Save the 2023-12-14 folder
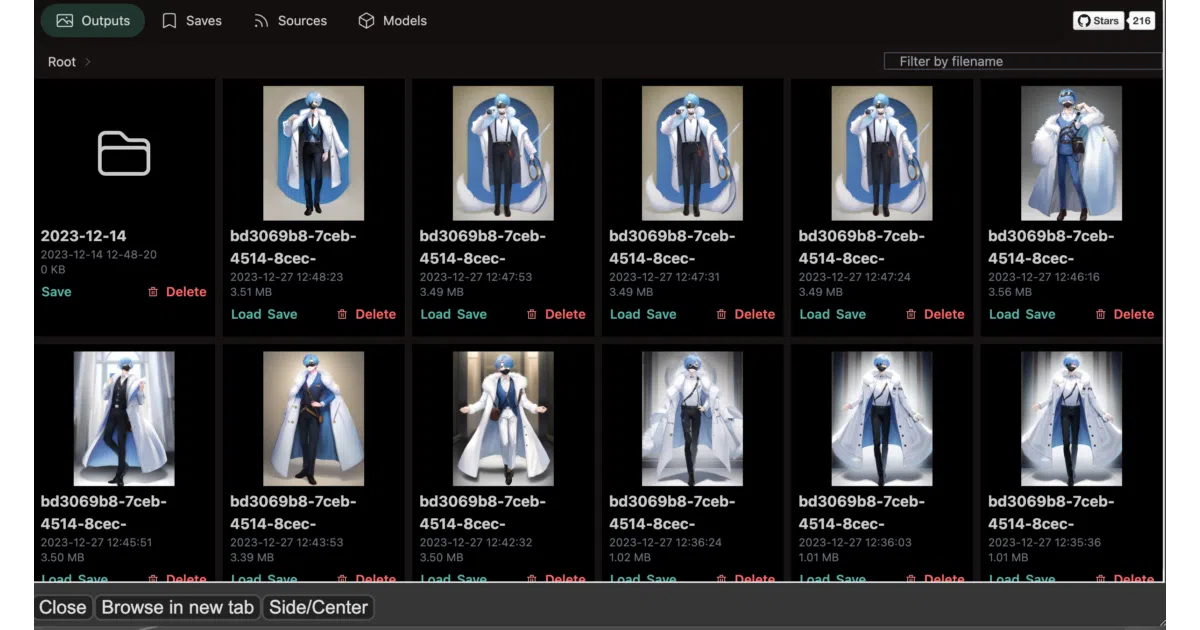Screen dimensions: 1200x630 pyautogui.click(x=56, y=292)
